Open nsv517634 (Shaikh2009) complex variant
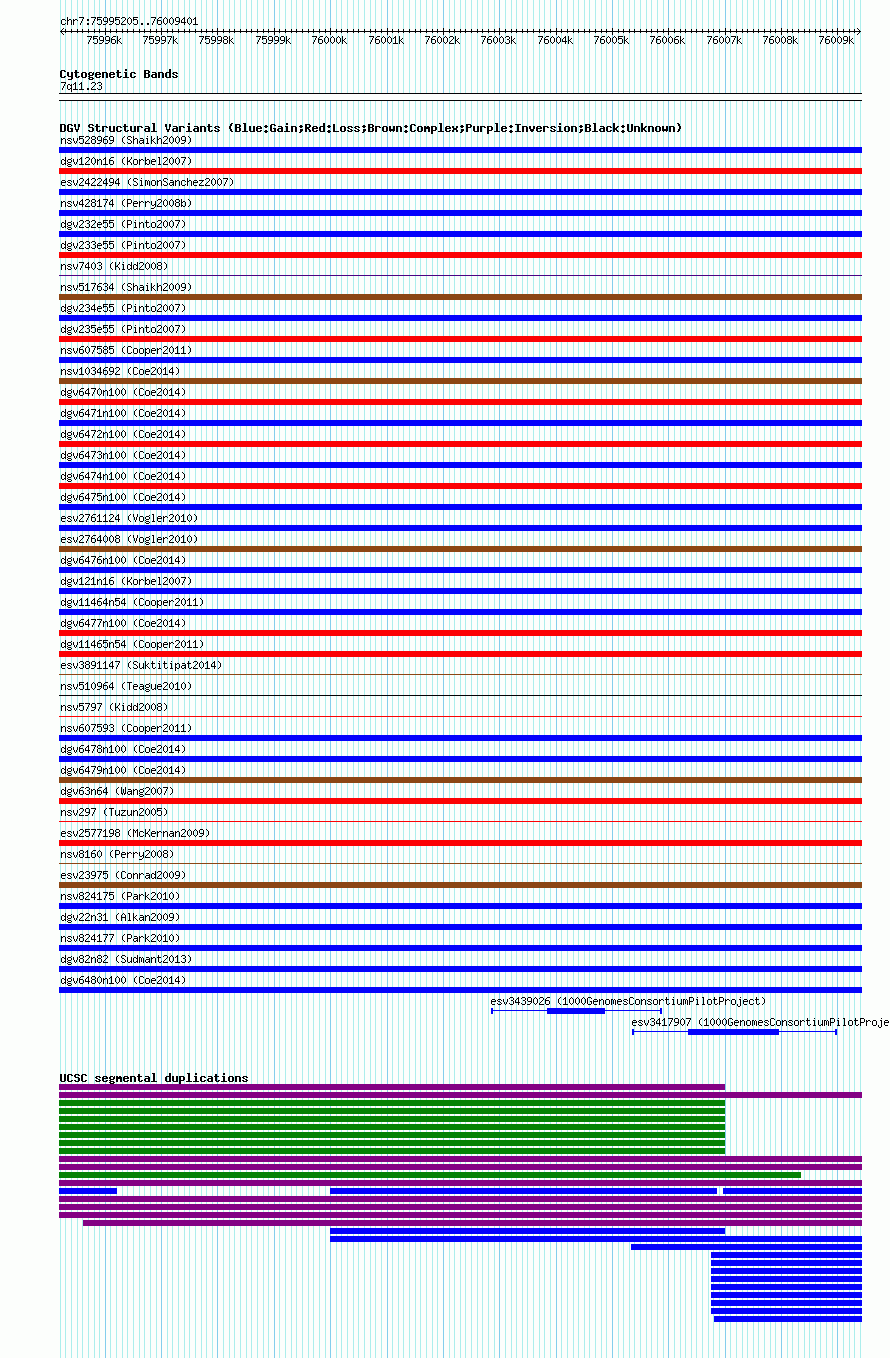The width and height of the screenshot is (890, 1358). 126,287
